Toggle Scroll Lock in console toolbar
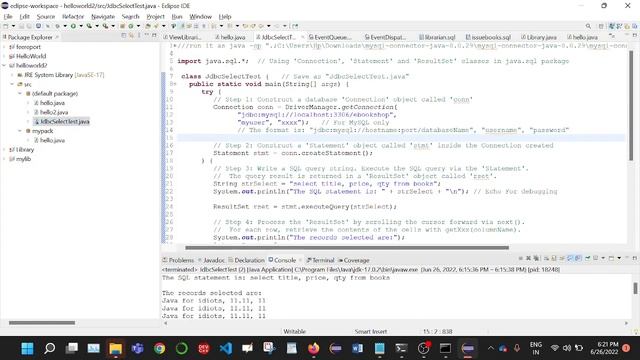This screenshot has width=640, height=360. click(554, 258)
